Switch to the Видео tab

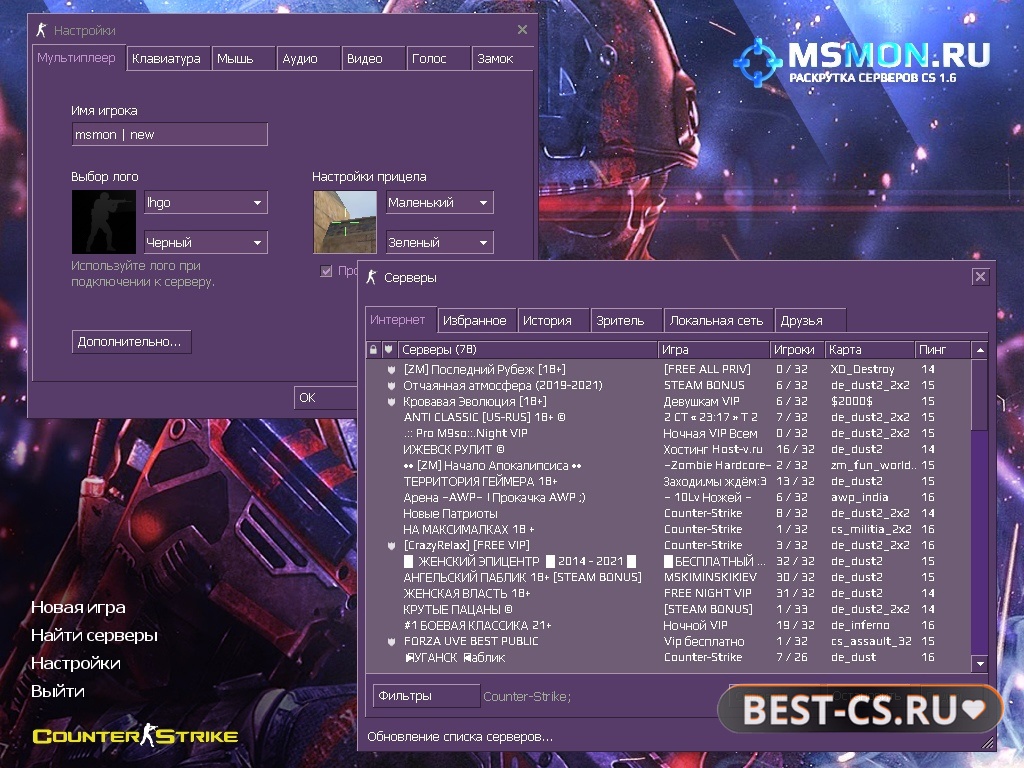pyautogui.click(x=372, y=59)
